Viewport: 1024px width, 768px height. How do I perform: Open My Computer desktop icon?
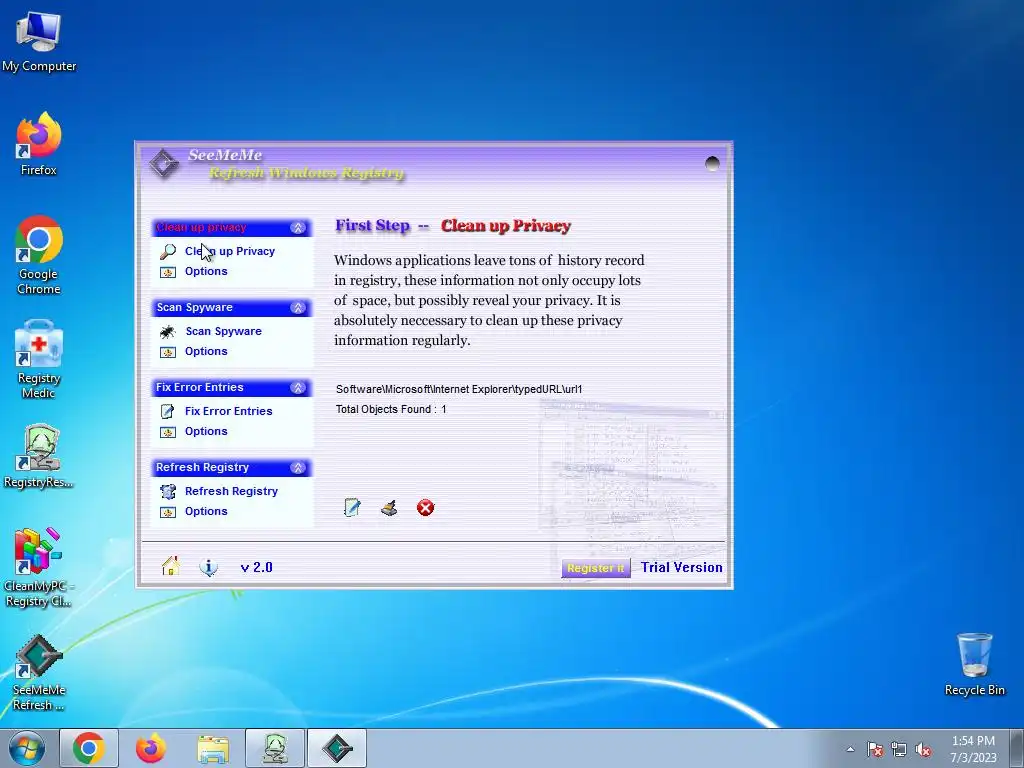pyautogui.click(x=39, y=41)
